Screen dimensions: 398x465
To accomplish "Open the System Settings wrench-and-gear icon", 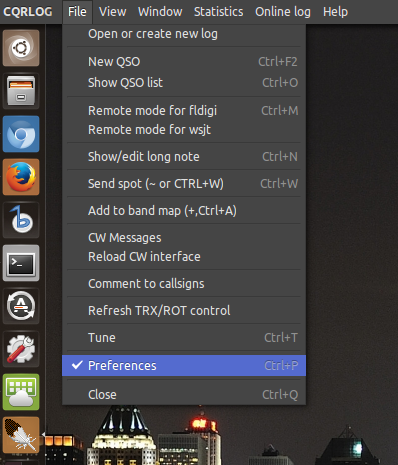I will point(21,349).
